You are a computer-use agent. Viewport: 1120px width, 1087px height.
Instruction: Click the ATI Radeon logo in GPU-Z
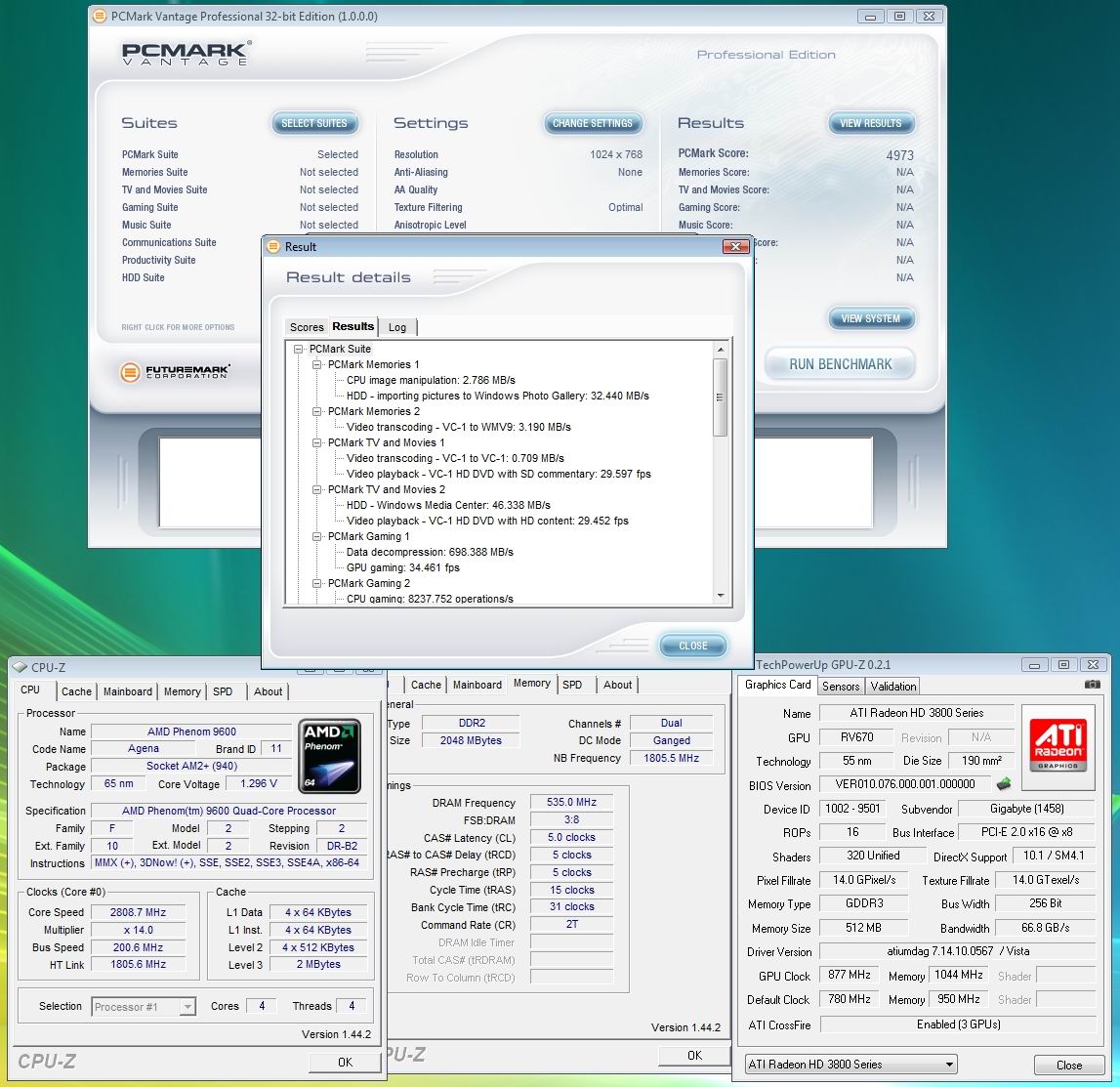1058,746
